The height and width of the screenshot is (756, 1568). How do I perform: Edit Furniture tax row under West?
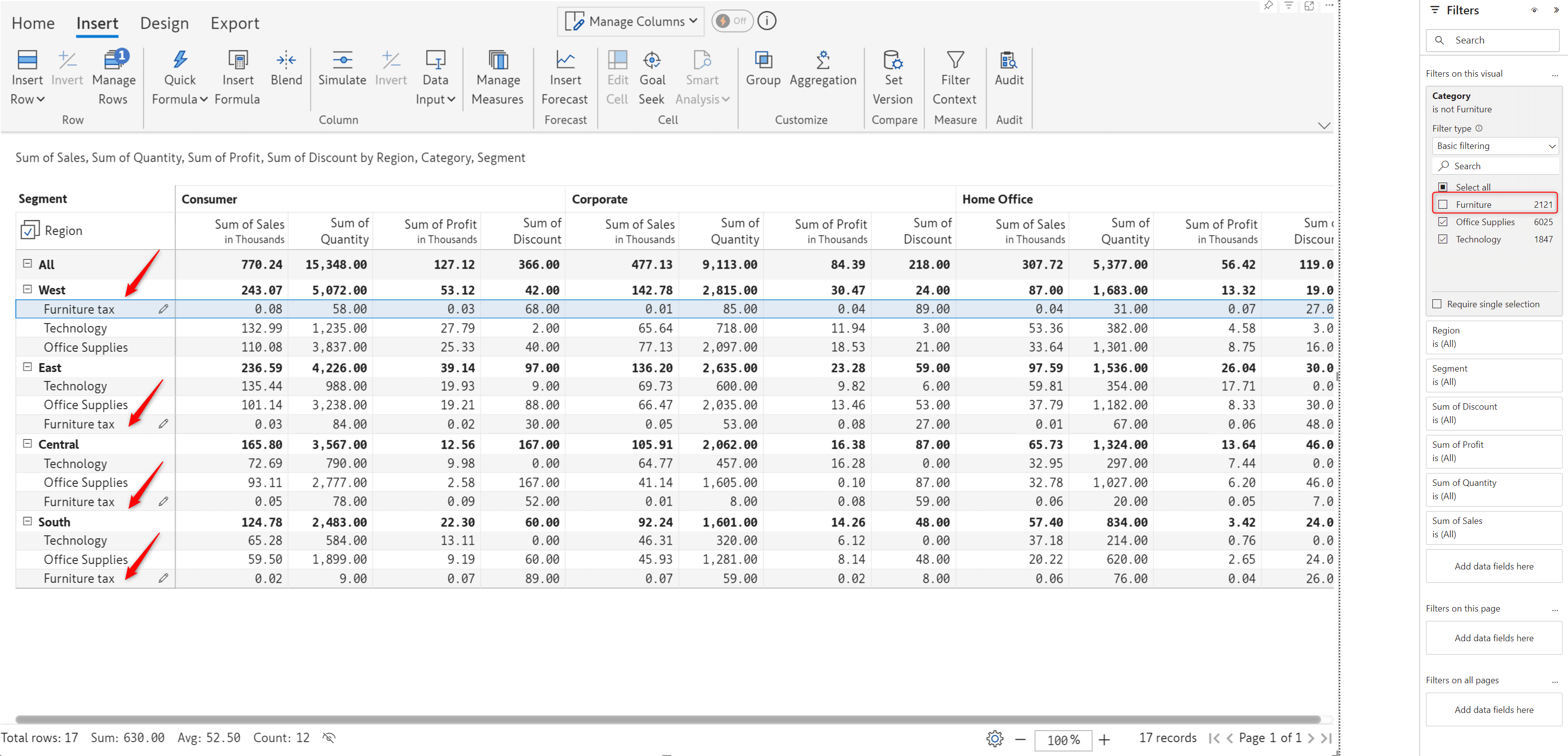click(x=163, y=309)
